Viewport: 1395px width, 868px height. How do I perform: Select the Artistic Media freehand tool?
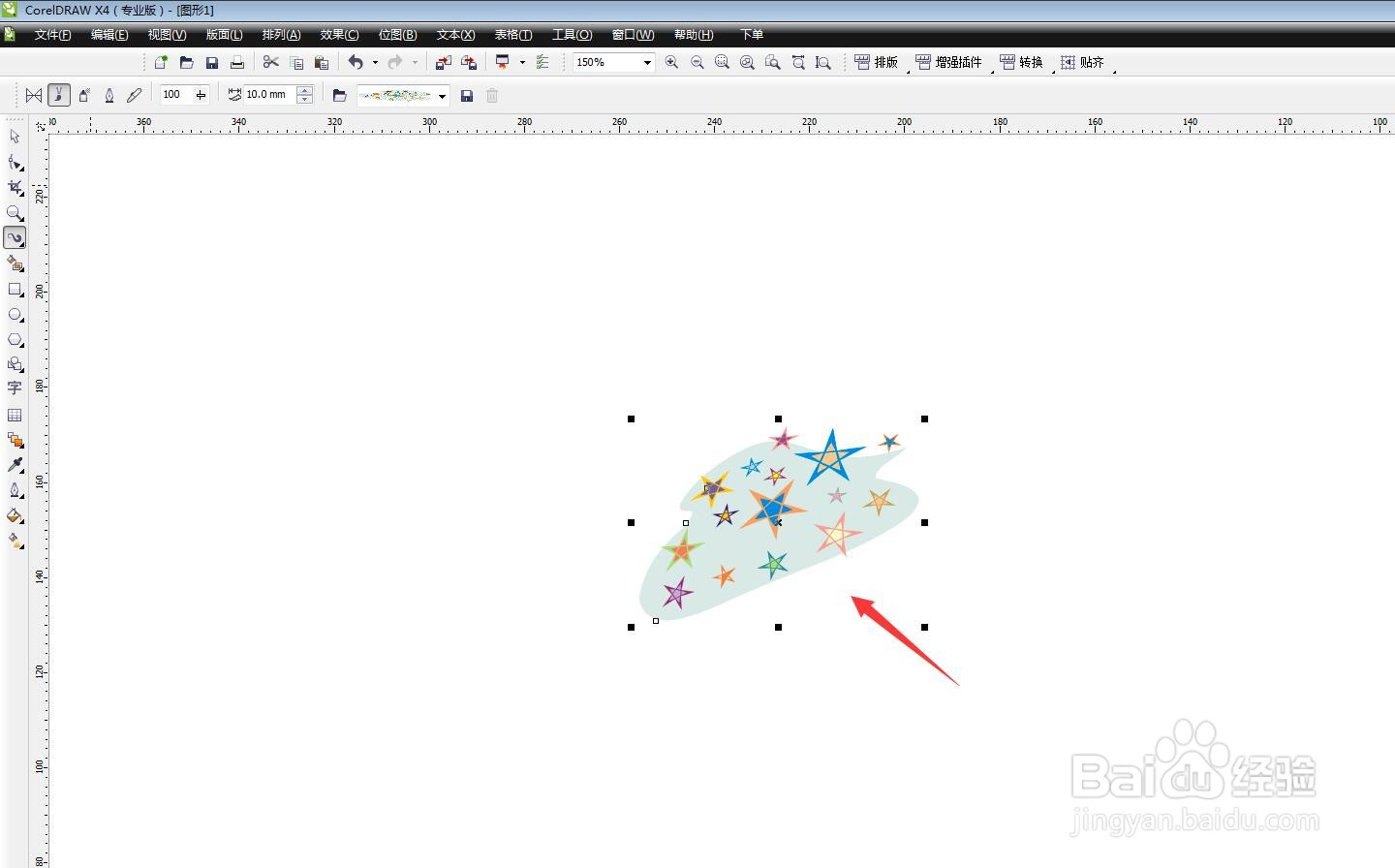pyautogui.click(x=15, y=237)
